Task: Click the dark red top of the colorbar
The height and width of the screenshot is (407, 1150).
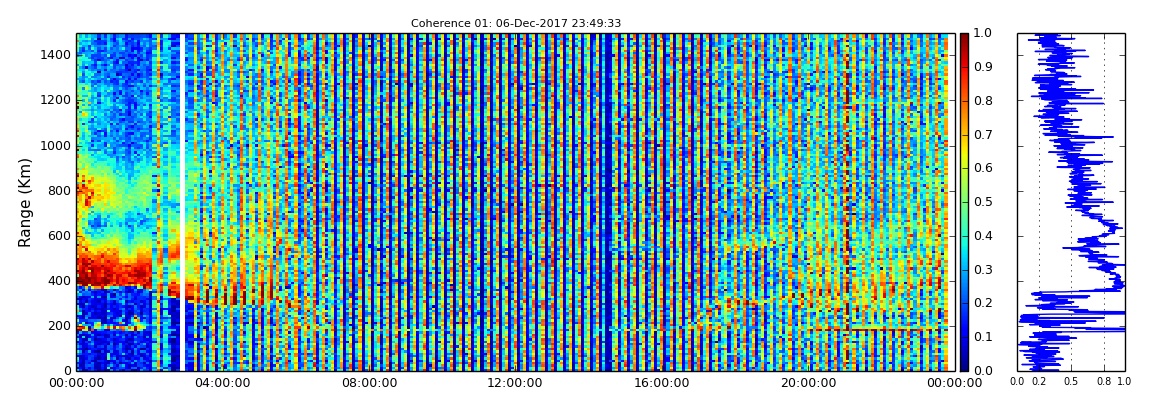Action: pos(964,40)
